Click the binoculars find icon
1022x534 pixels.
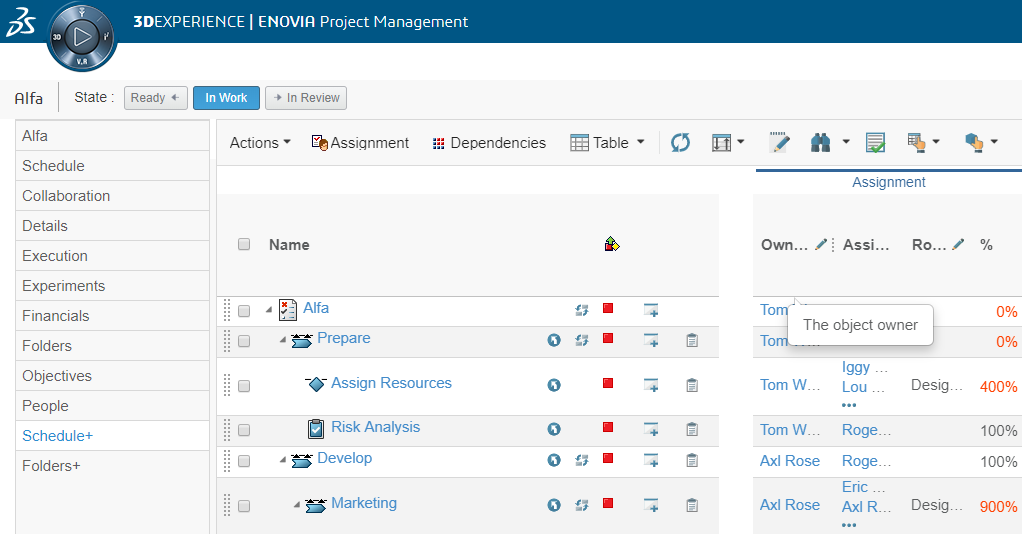[821, 143]
